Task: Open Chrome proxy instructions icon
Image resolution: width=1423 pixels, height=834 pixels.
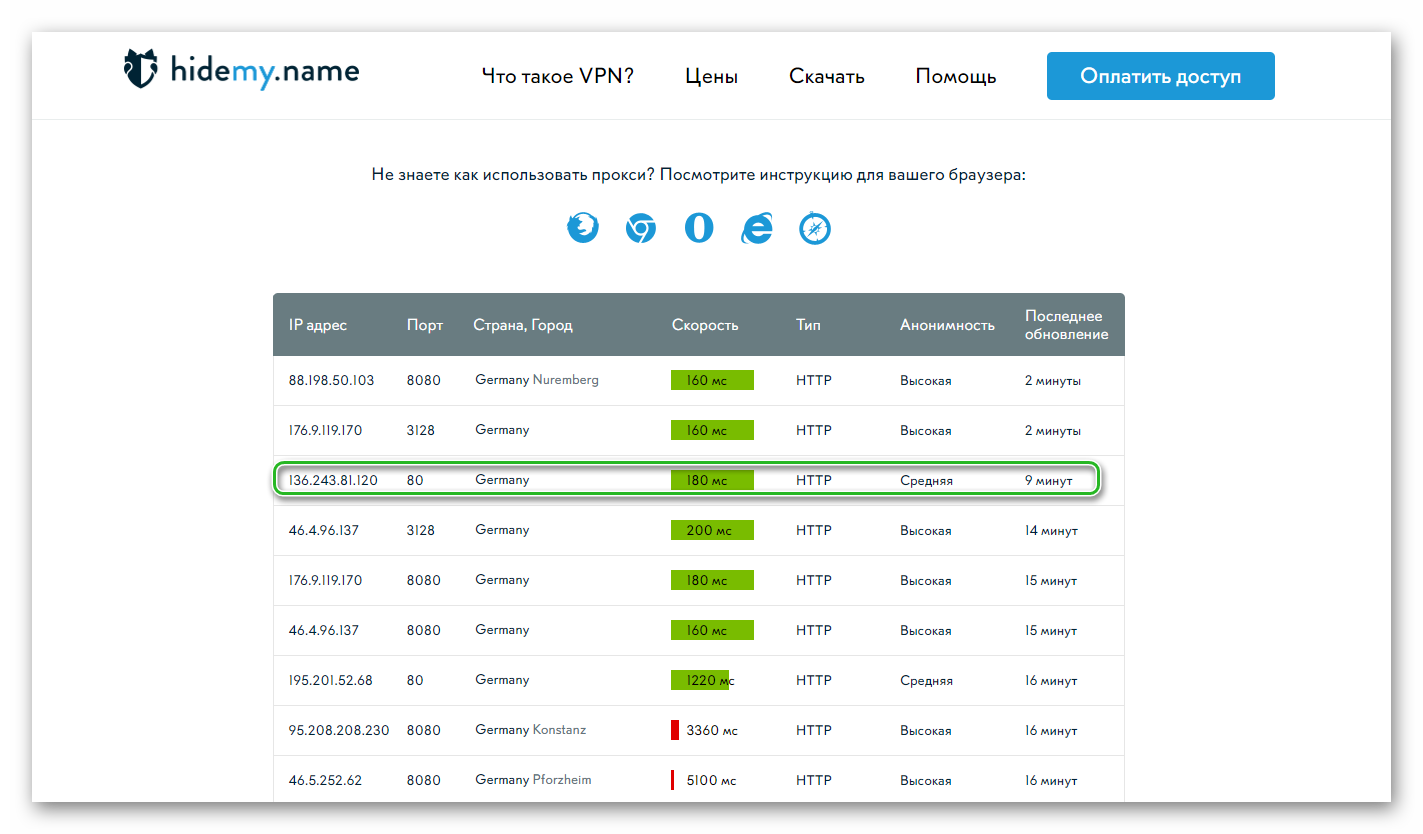Action: click(641, 229)
